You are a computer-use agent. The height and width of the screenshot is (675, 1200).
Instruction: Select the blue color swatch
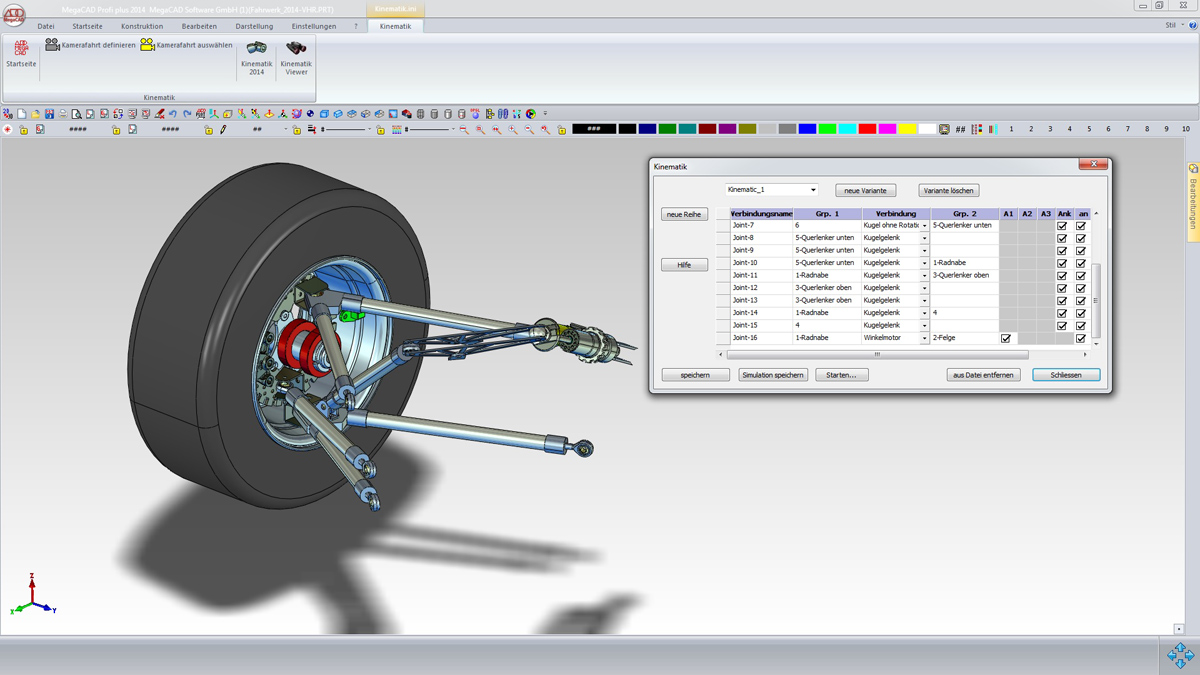coord(807,129)
